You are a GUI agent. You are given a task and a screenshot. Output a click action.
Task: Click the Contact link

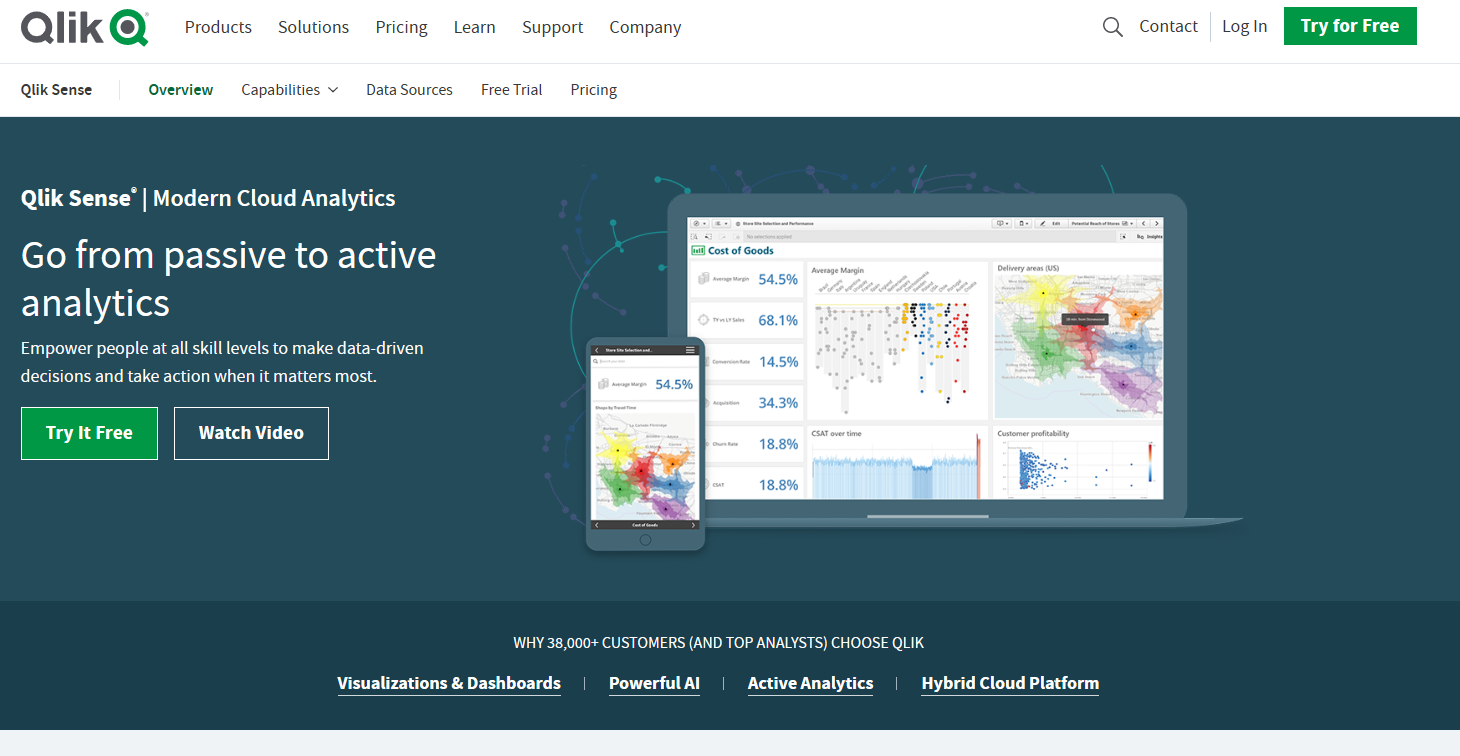click(1168, 26)
